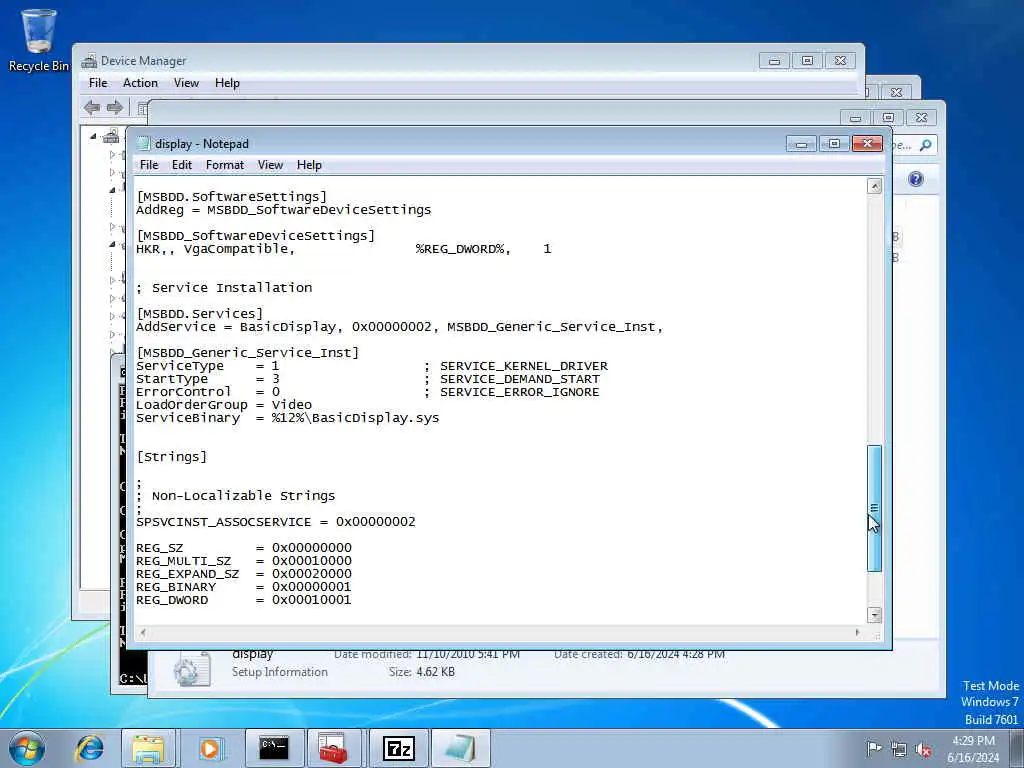The height and width of the screenshot is (768, 1024).
Task: Click the 'REG_MULTI_SZ' line in Notepad
Action: [x=244, y=561]
